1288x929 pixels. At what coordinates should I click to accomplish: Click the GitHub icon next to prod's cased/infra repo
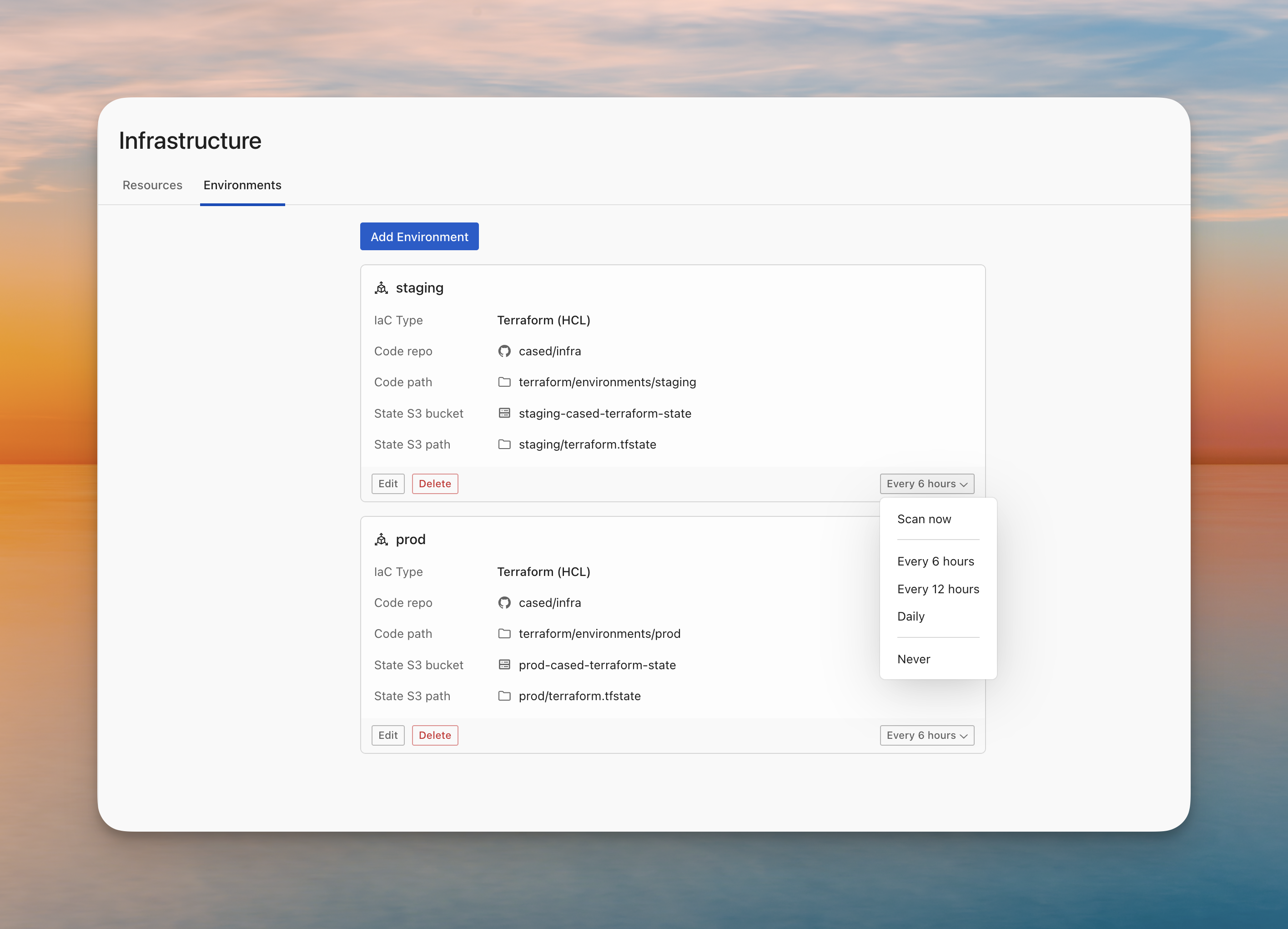point(504,603)
